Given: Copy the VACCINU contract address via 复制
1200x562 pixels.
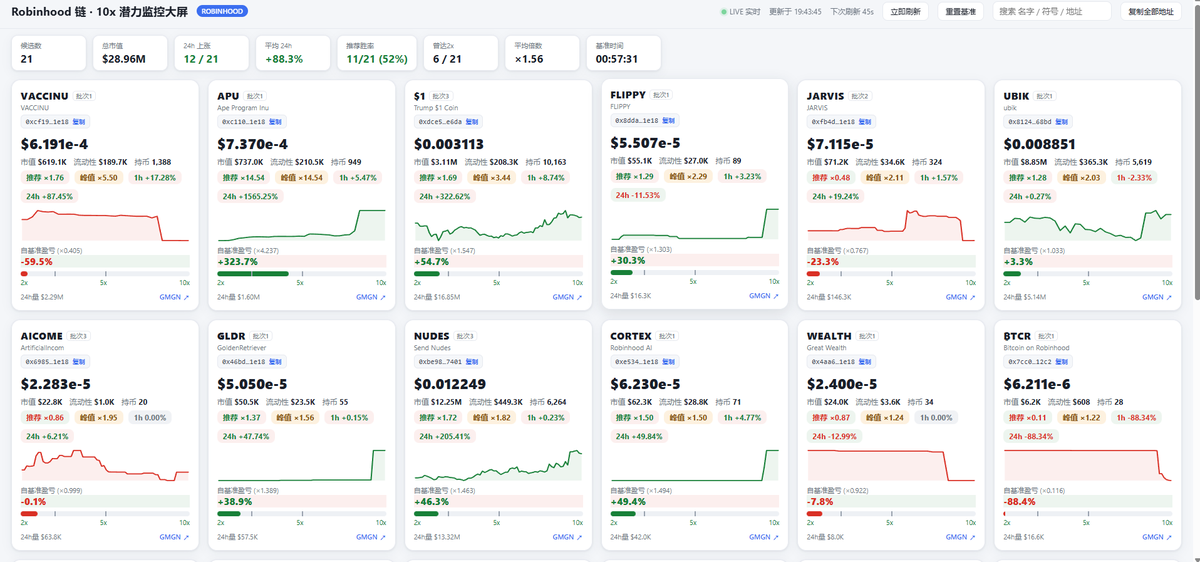Looking at the screenshot, I should pos(81,120).
